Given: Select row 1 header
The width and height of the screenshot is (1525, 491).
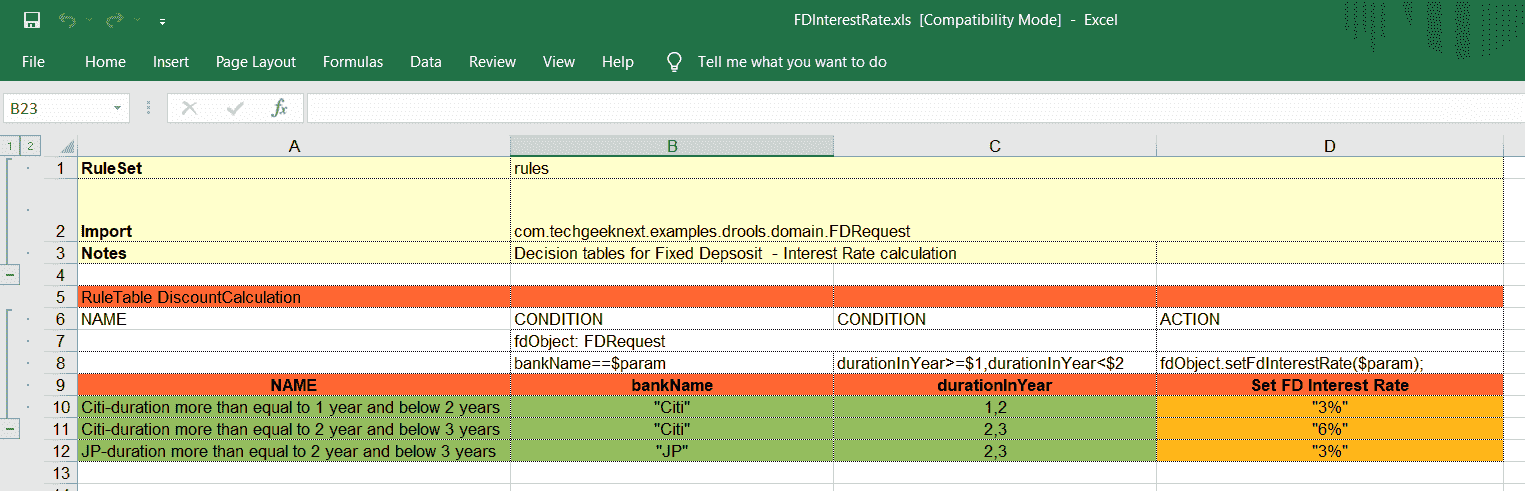Looking at the screenshot, I should (x=61, y=169).
